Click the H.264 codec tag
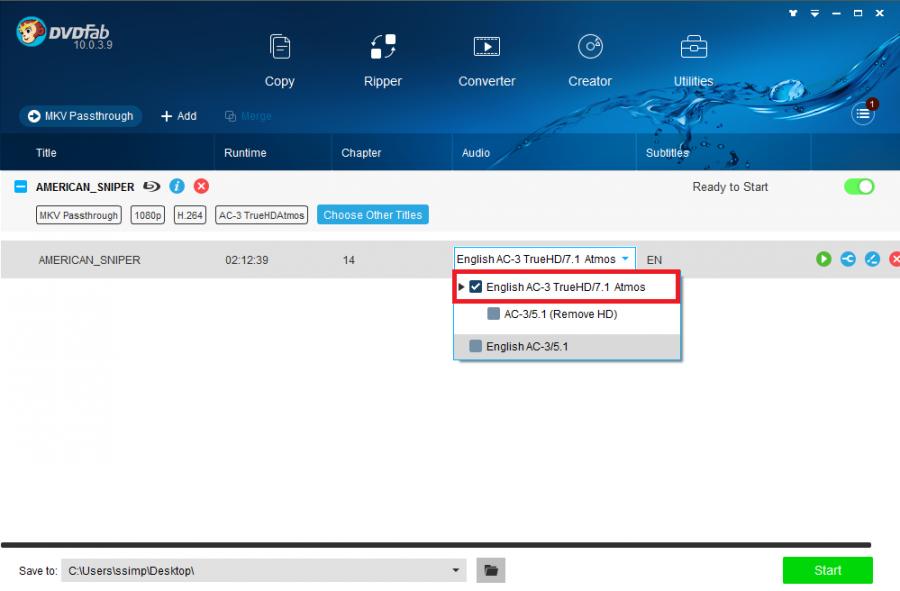Viewport: 900px width, 591px height. 189,215
